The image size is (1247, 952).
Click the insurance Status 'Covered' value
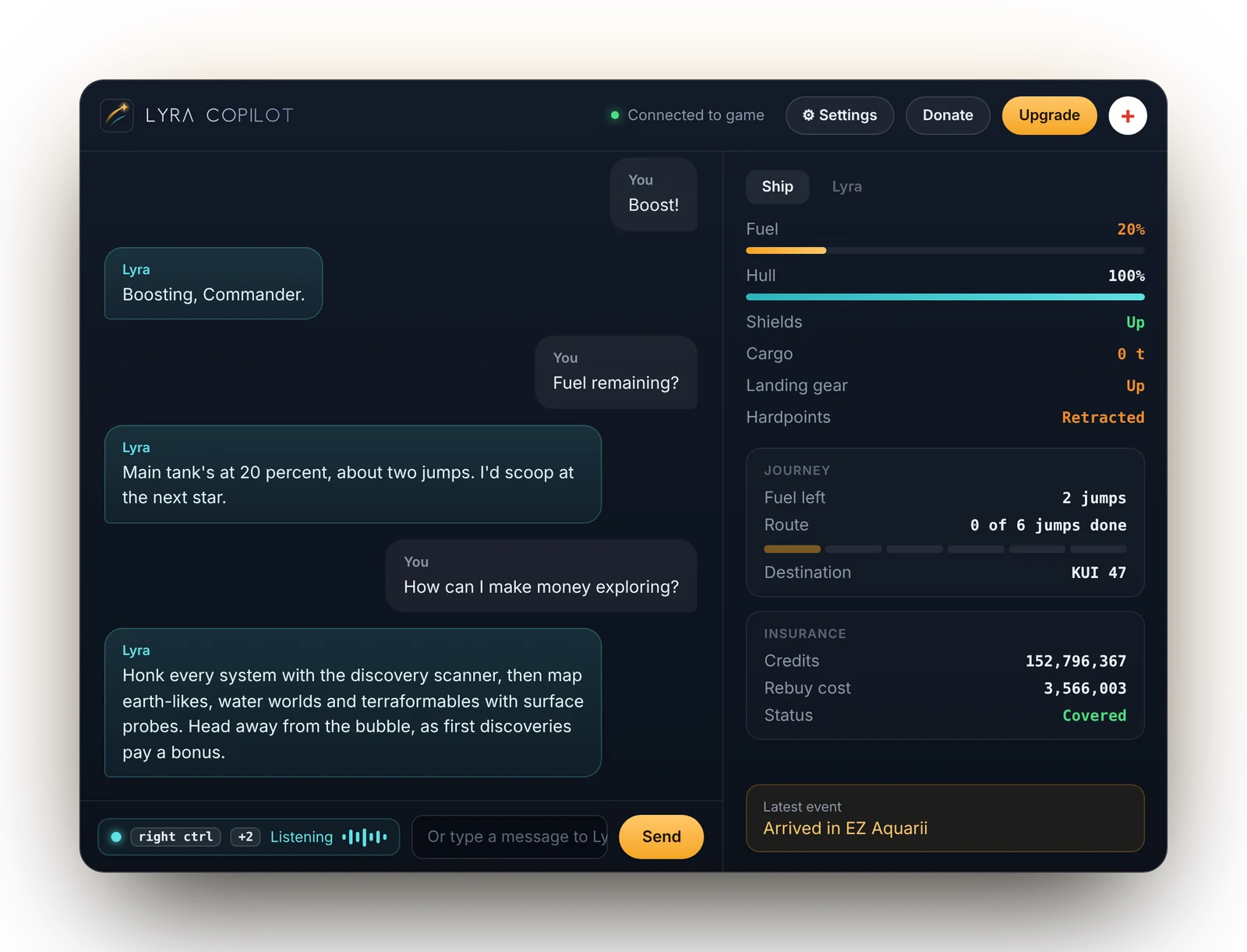[x=1094, y=716]
